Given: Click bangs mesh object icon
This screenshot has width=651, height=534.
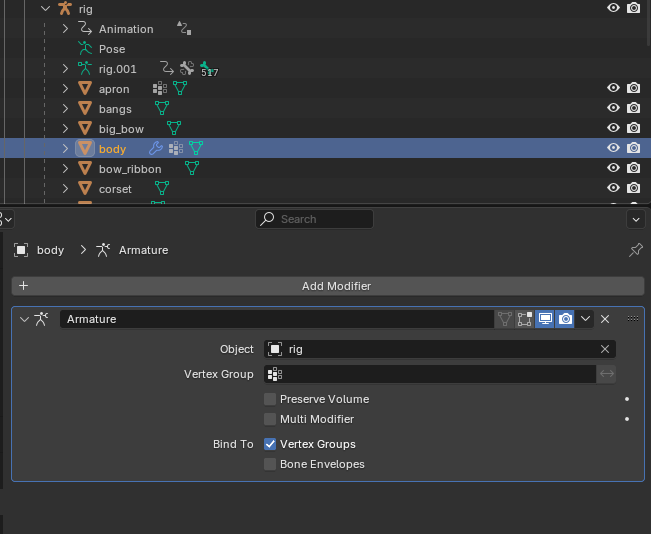Looking at the screenshot, I should [x=85, y=108].
